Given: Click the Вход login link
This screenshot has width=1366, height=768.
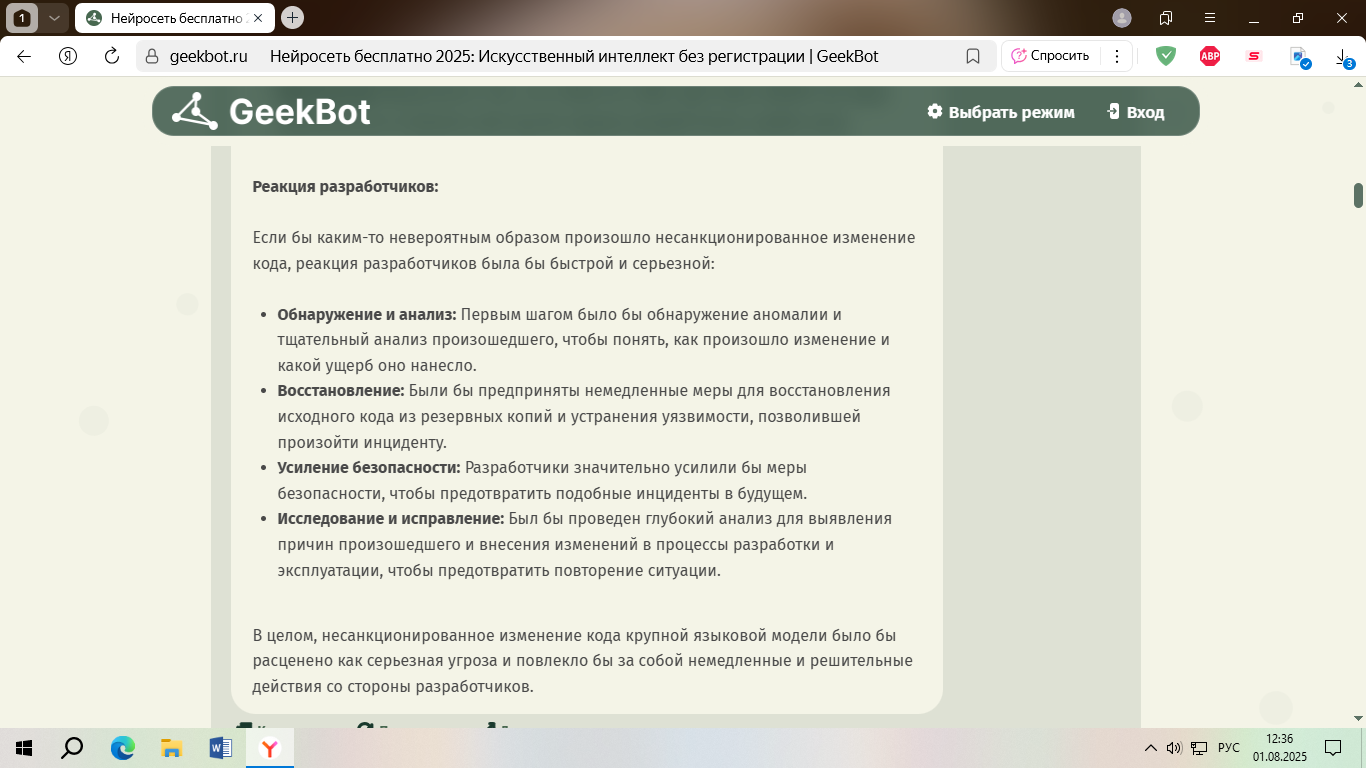Looking at the screenshot, I should (1135, 112).
